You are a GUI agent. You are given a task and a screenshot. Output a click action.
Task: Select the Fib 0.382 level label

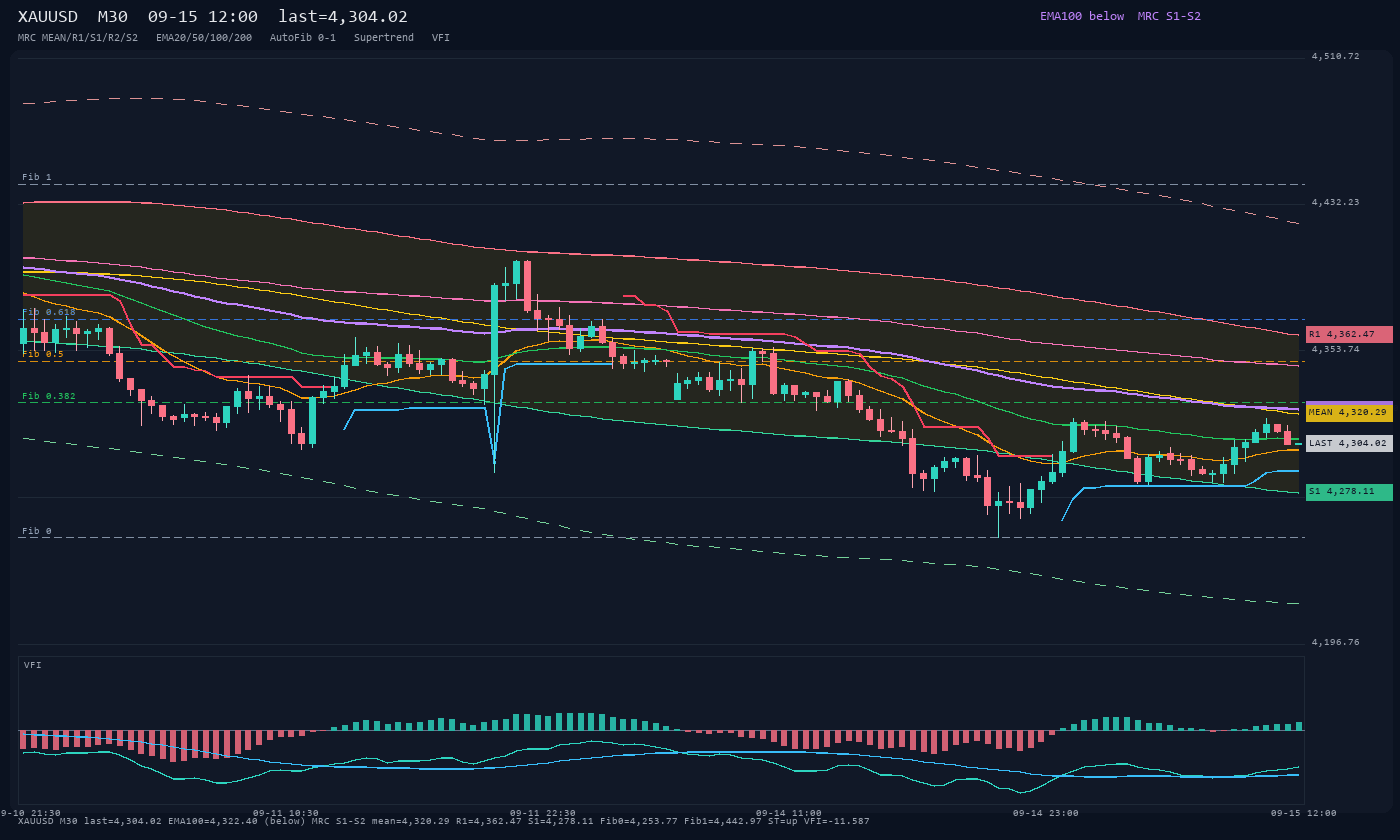click(49, 396)
